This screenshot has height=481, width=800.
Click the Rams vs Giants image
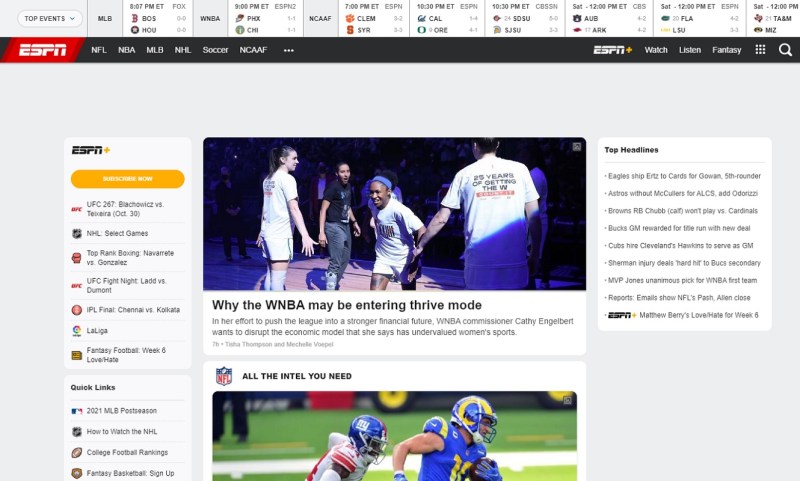click(x=394, y=436)
